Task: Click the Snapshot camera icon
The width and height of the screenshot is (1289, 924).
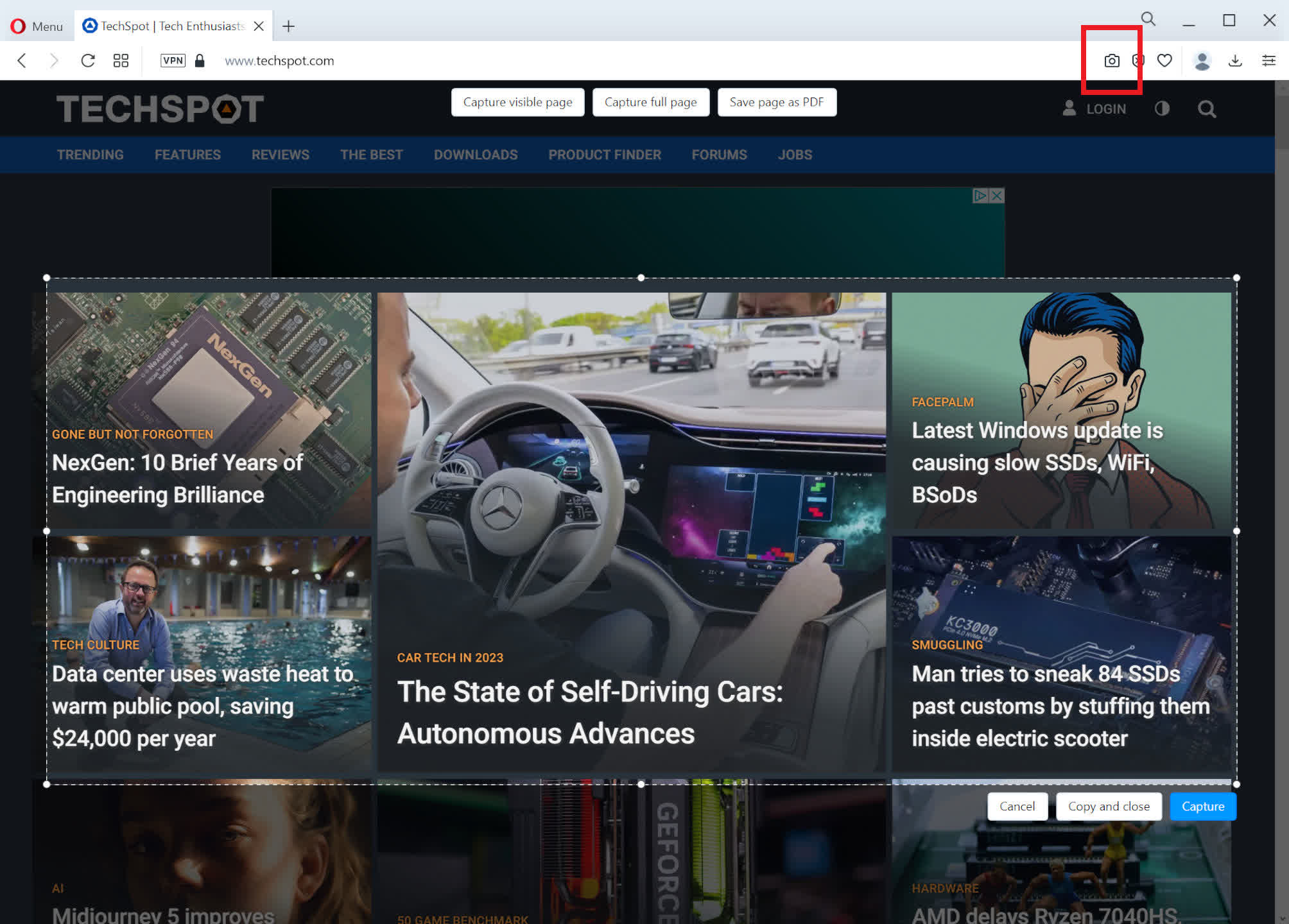Action: tap(1112, 60)
